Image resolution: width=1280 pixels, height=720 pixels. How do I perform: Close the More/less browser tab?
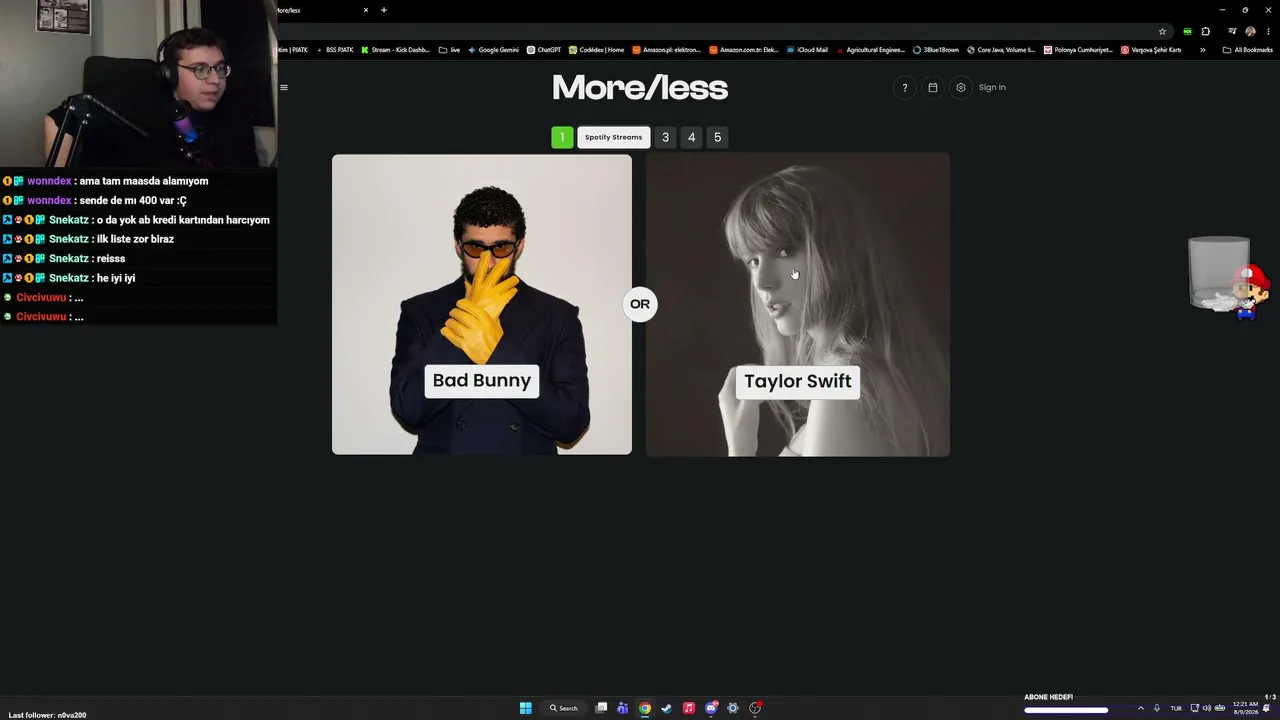pyautogui.click(x=366, y=10)
